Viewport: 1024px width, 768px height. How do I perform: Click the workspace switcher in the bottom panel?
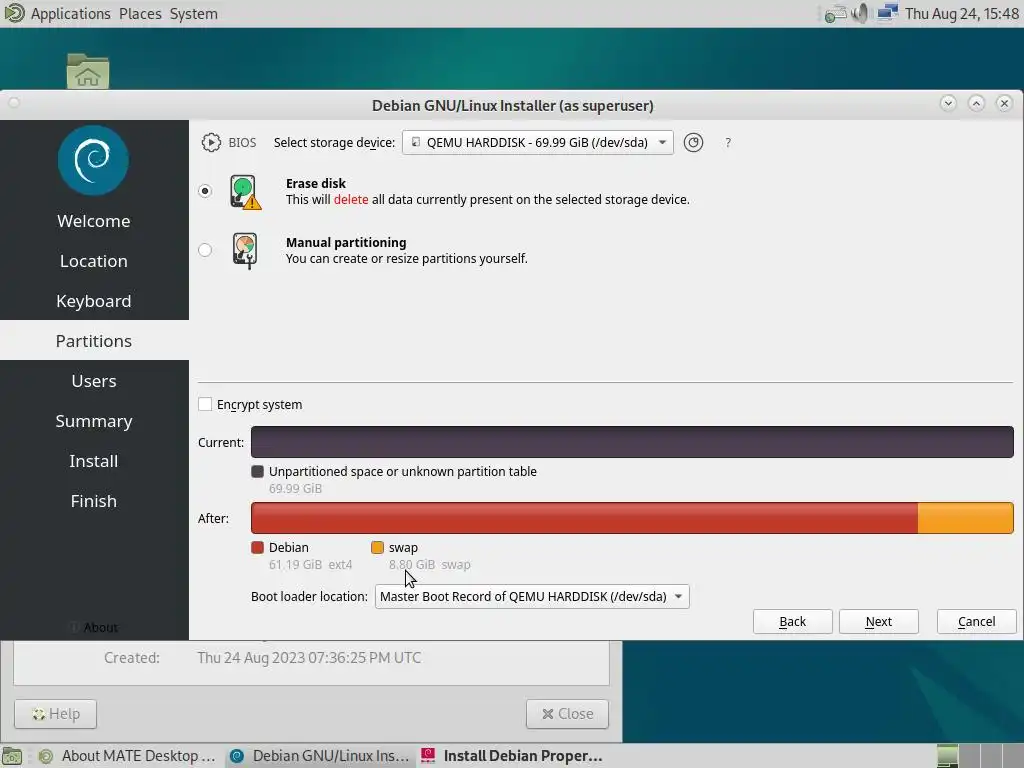tap(978, 756)
